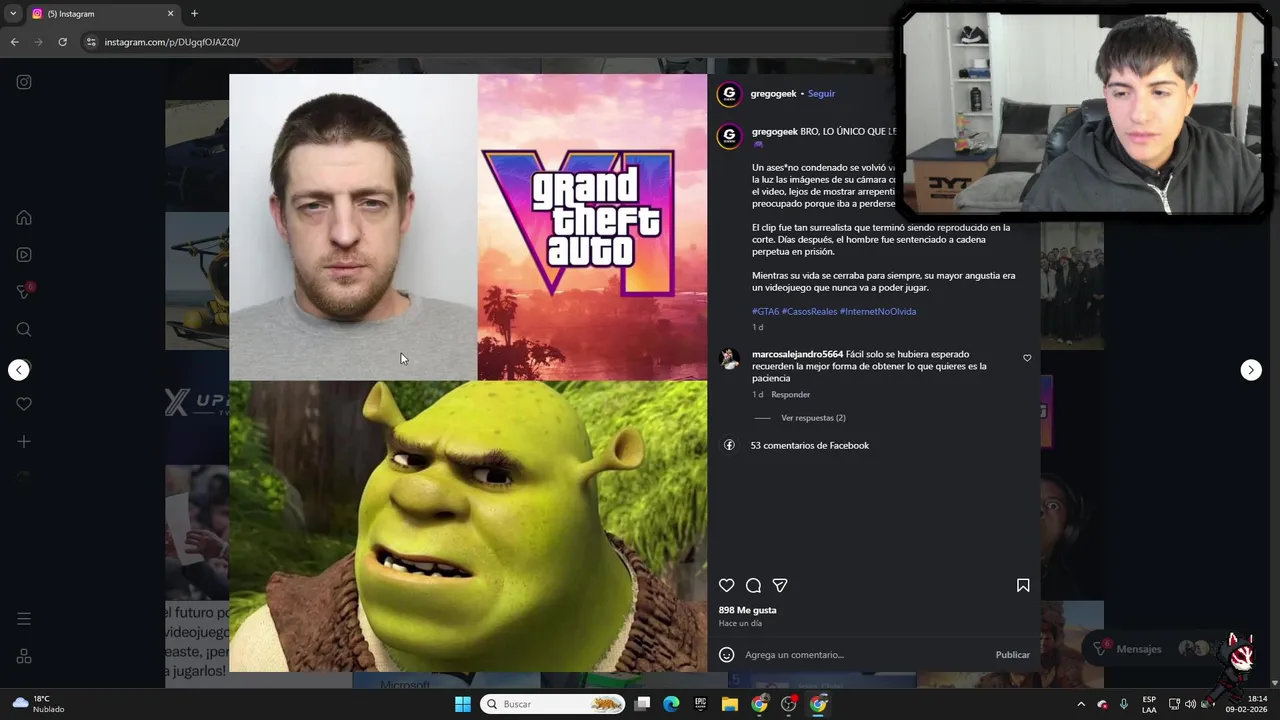Create new post with plus icon

click(24, 441)
